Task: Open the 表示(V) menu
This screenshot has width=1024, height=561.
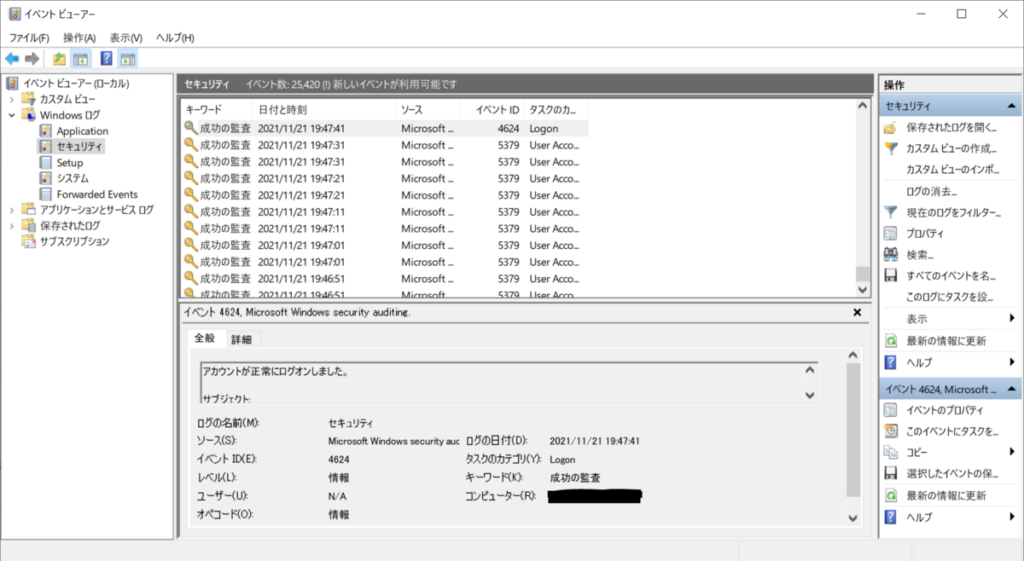Action: coord(126,38)
